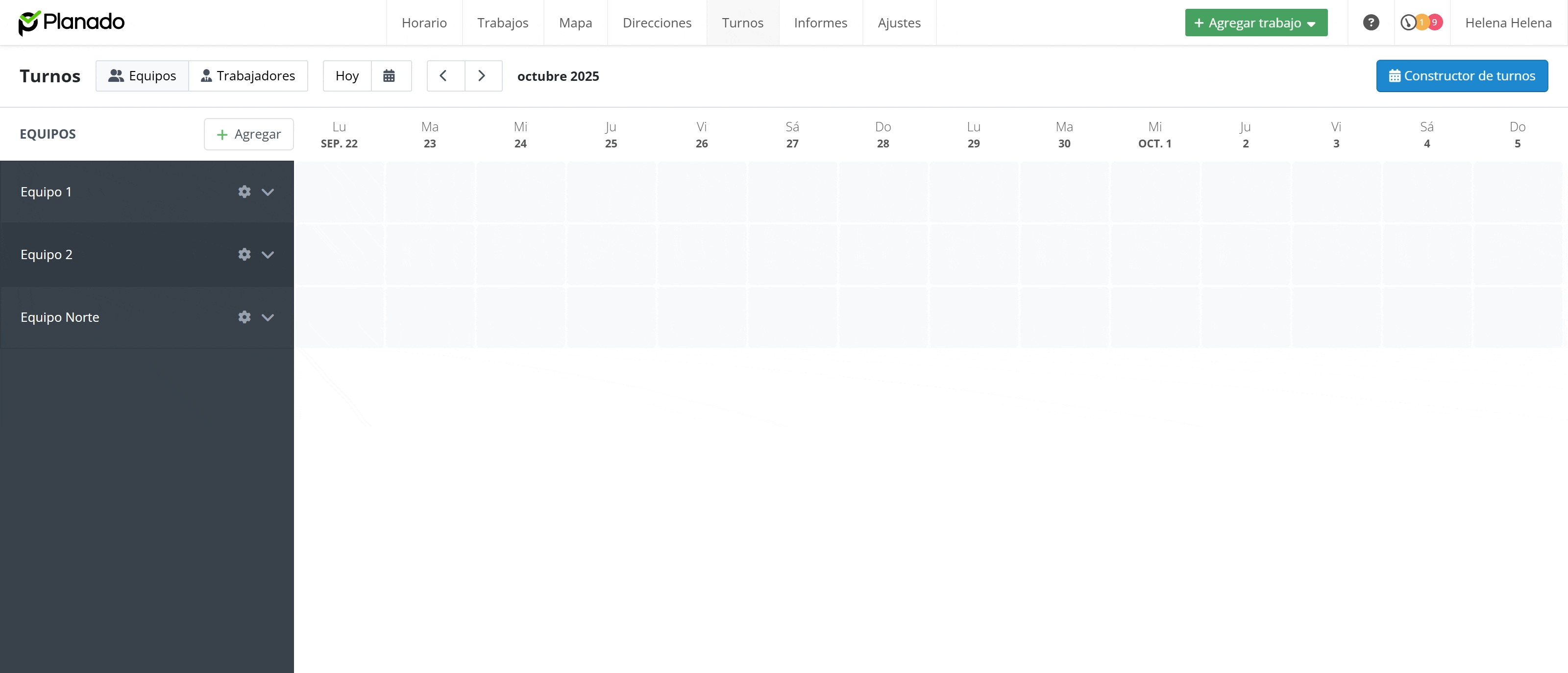Expand Equipo Norte row chevron

point(268,317)
